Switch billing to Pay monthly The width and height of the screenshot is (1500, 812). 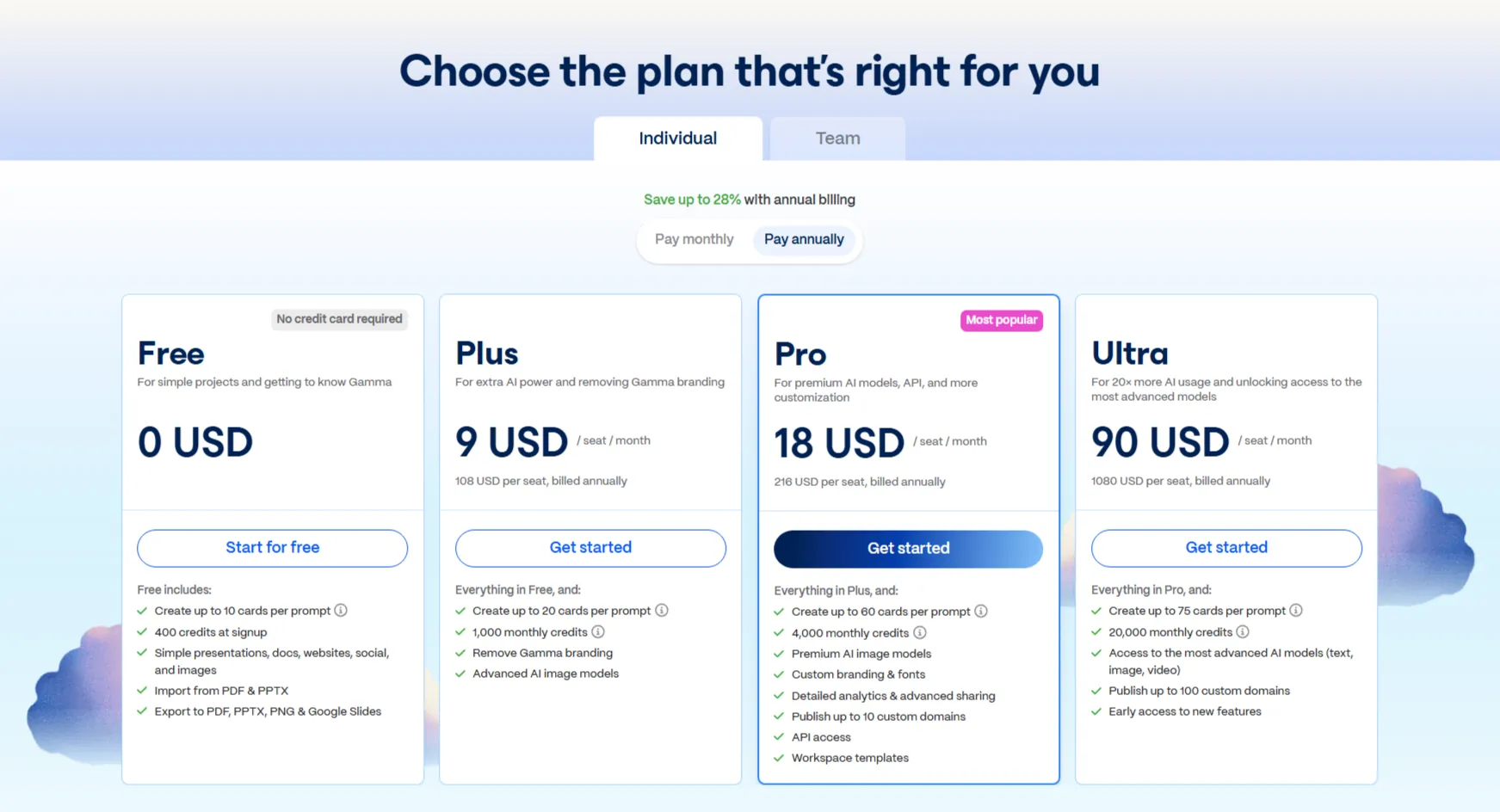point(694,239)
